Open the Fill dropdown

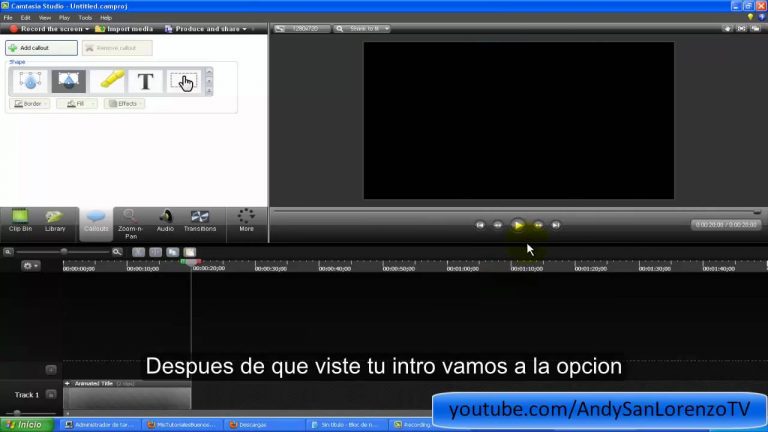[x=77, y=104]
